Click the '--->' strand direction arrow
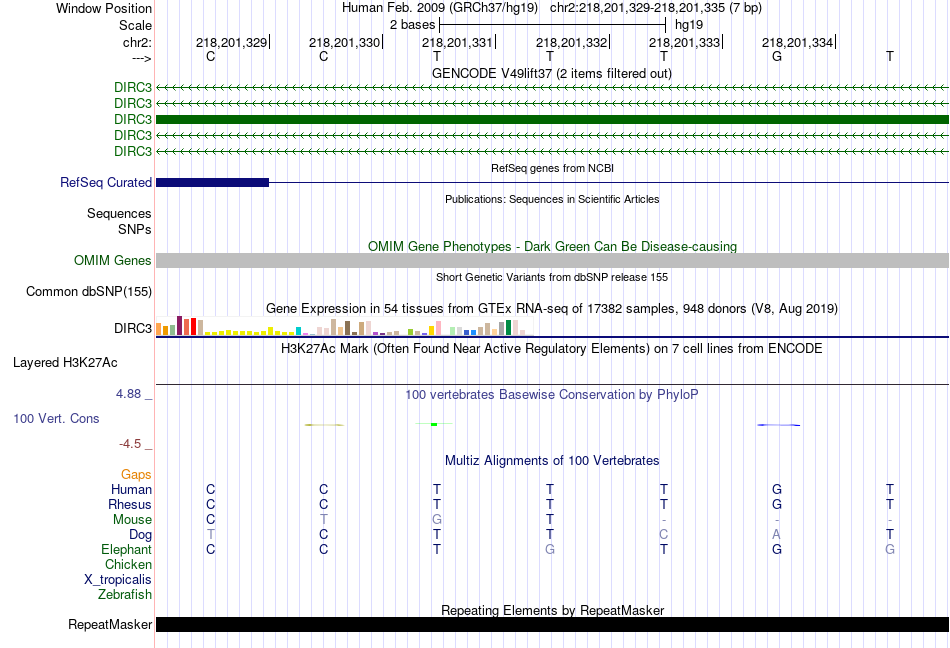Screen dimensions: 950x648 coord(142,58)
